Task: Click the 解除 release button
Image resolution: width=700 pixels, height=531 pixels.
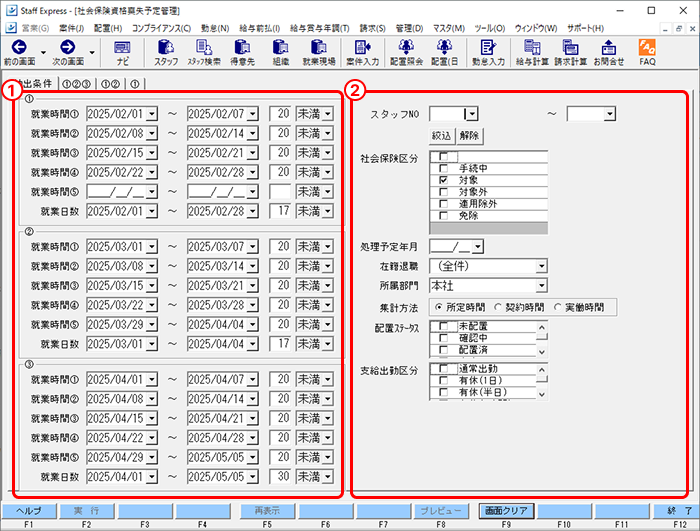Action: pos(469,135)
